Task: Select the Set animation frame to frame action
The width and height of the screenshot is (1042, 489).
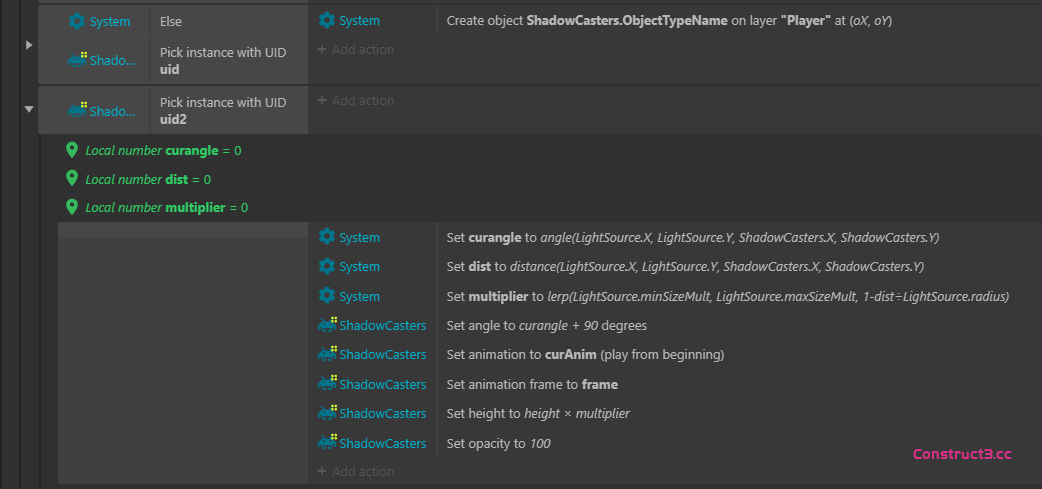Action: tap(531, 384)
